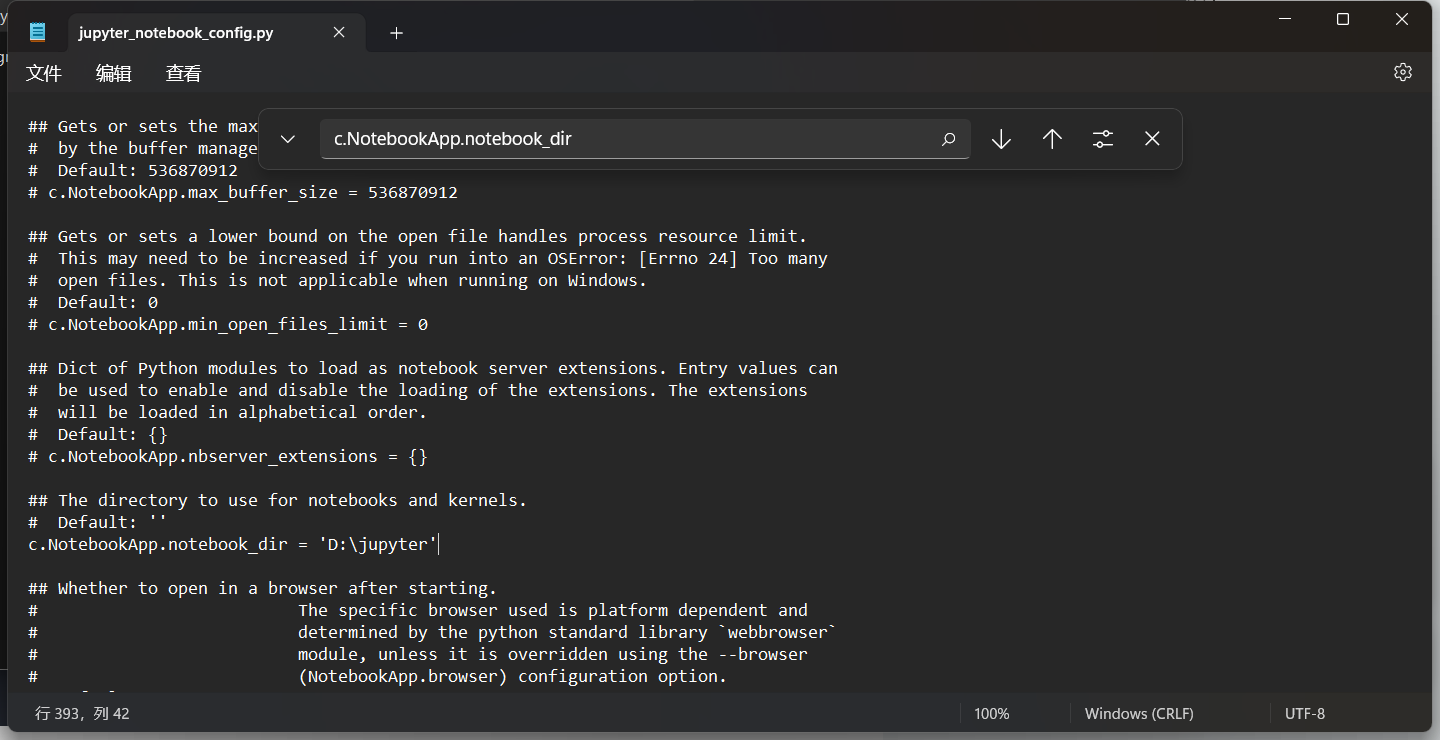This screenshot has width=1440, height=740.
Task: Click Windows (CRLF) line ending indicator
Action: coord(1139,714)
